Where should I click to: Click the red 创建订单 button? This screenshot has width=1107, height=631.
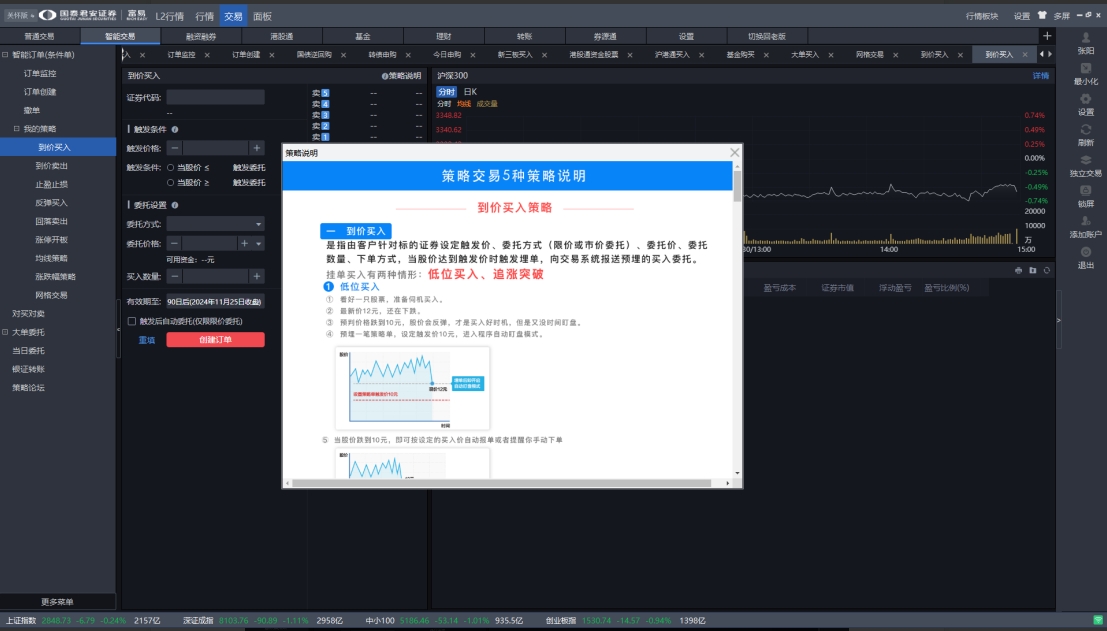click(x=215, y=340)
